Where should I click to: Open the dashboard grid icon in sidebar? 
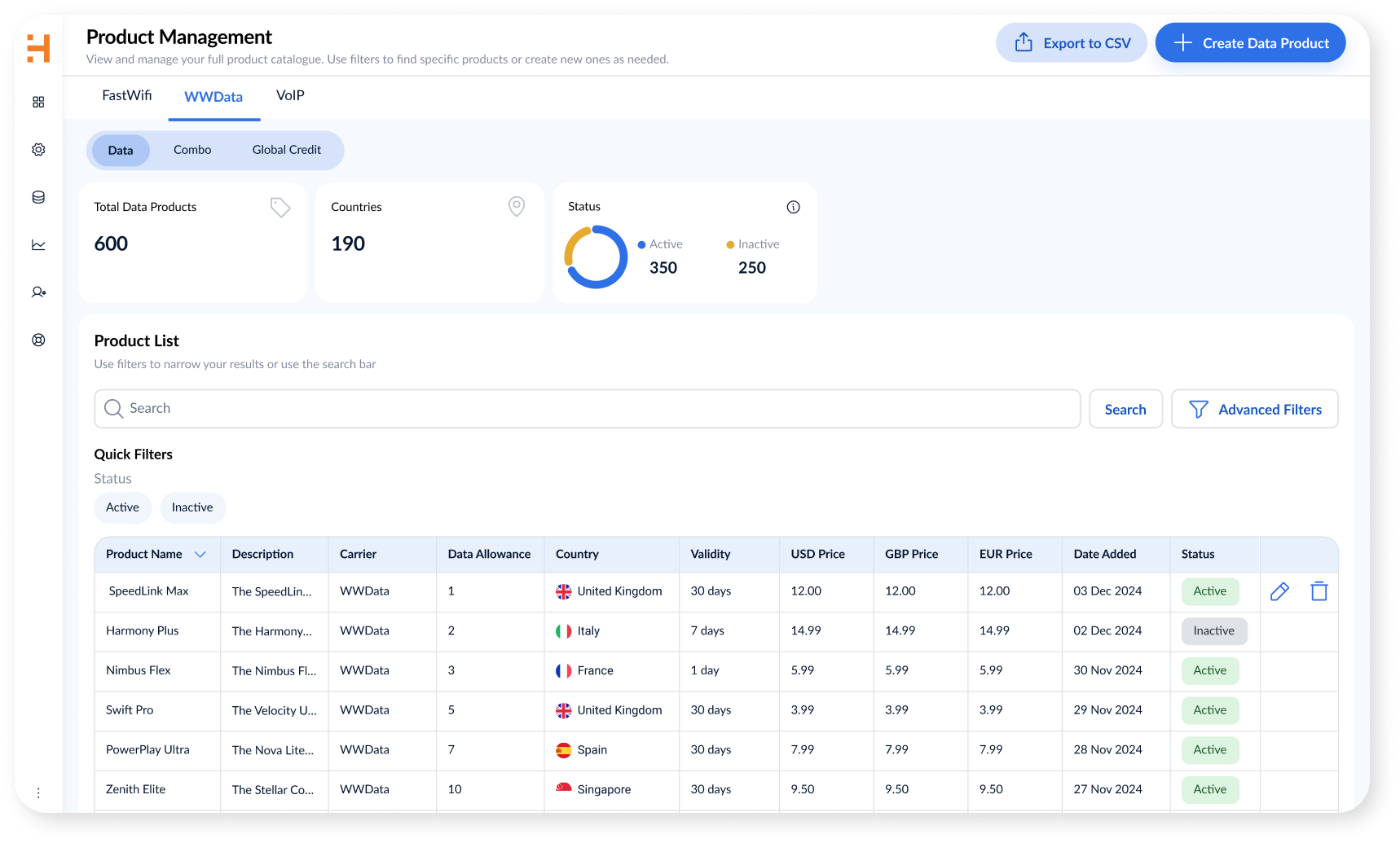point(38,102)
